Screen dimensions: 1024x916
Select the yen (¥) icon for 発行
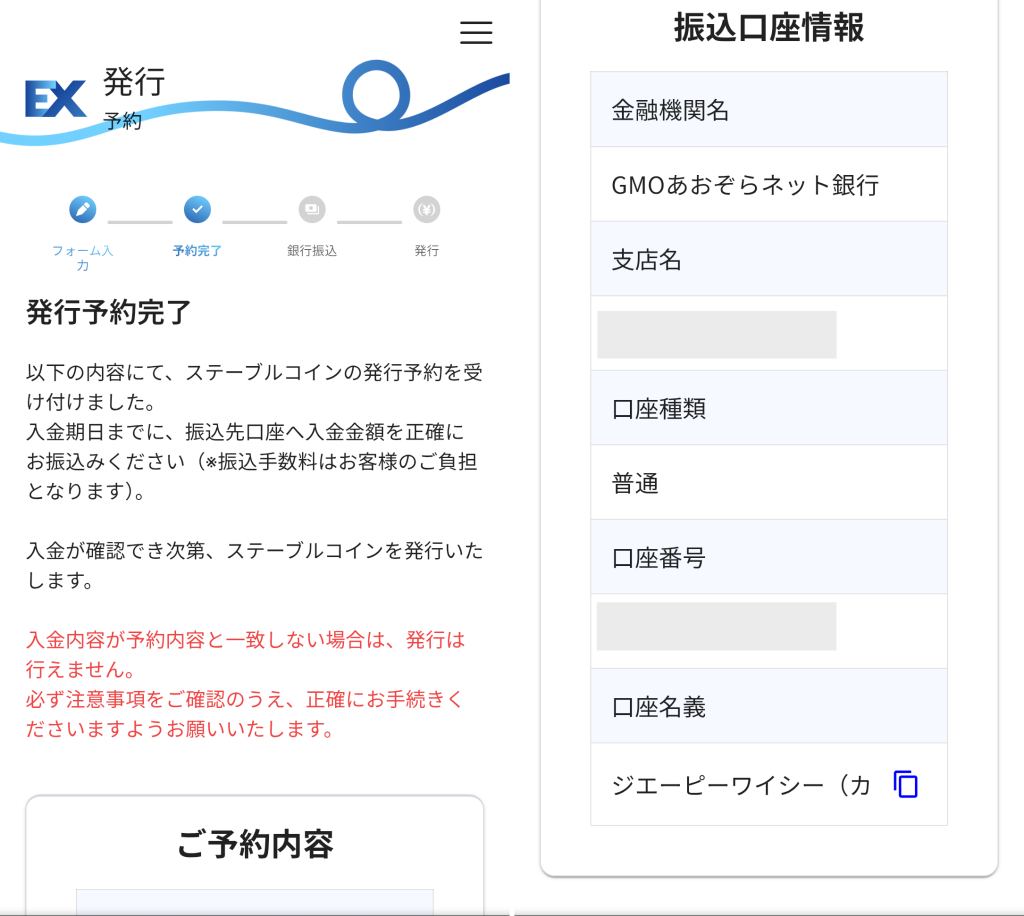427,210
